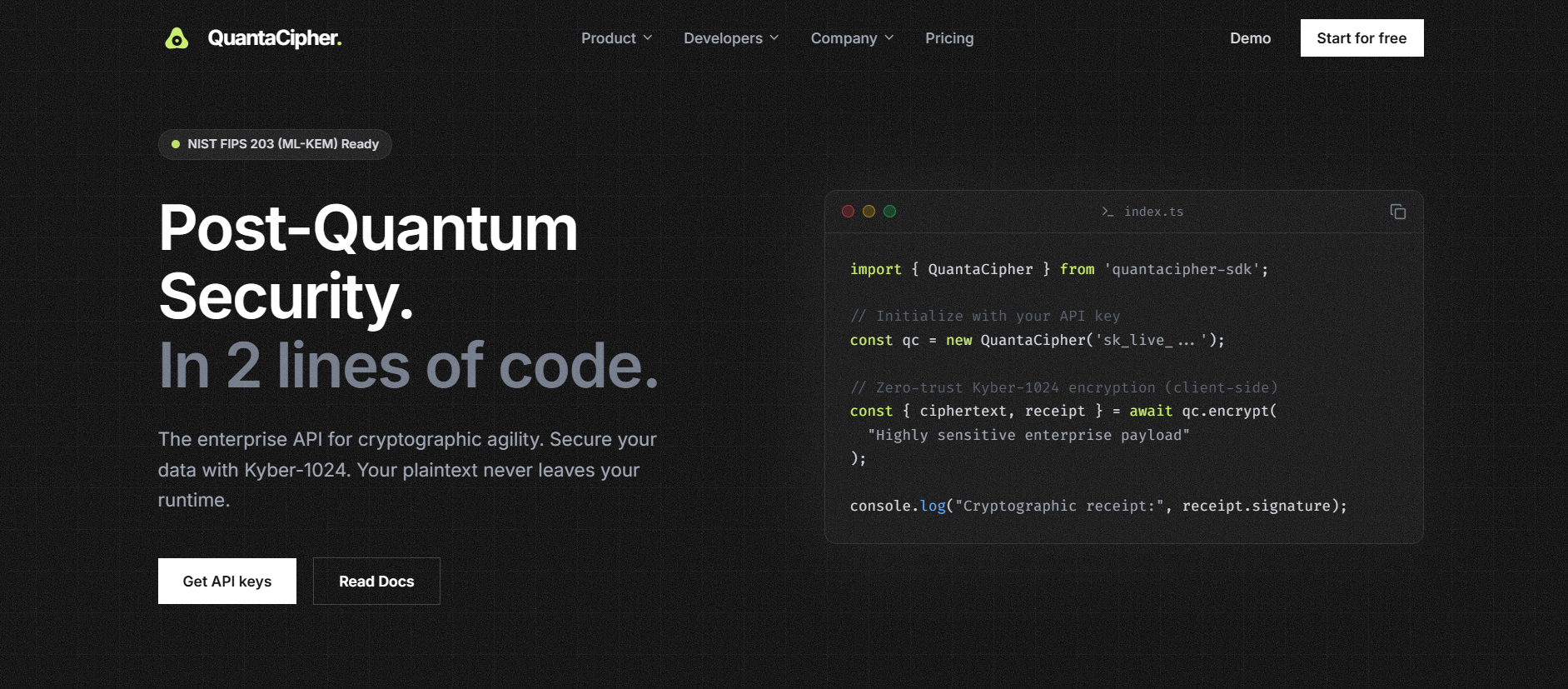Click the 'sk_live_...' API key string
The height and width of the screenshot is (689, 1568).
point(1151,340)
